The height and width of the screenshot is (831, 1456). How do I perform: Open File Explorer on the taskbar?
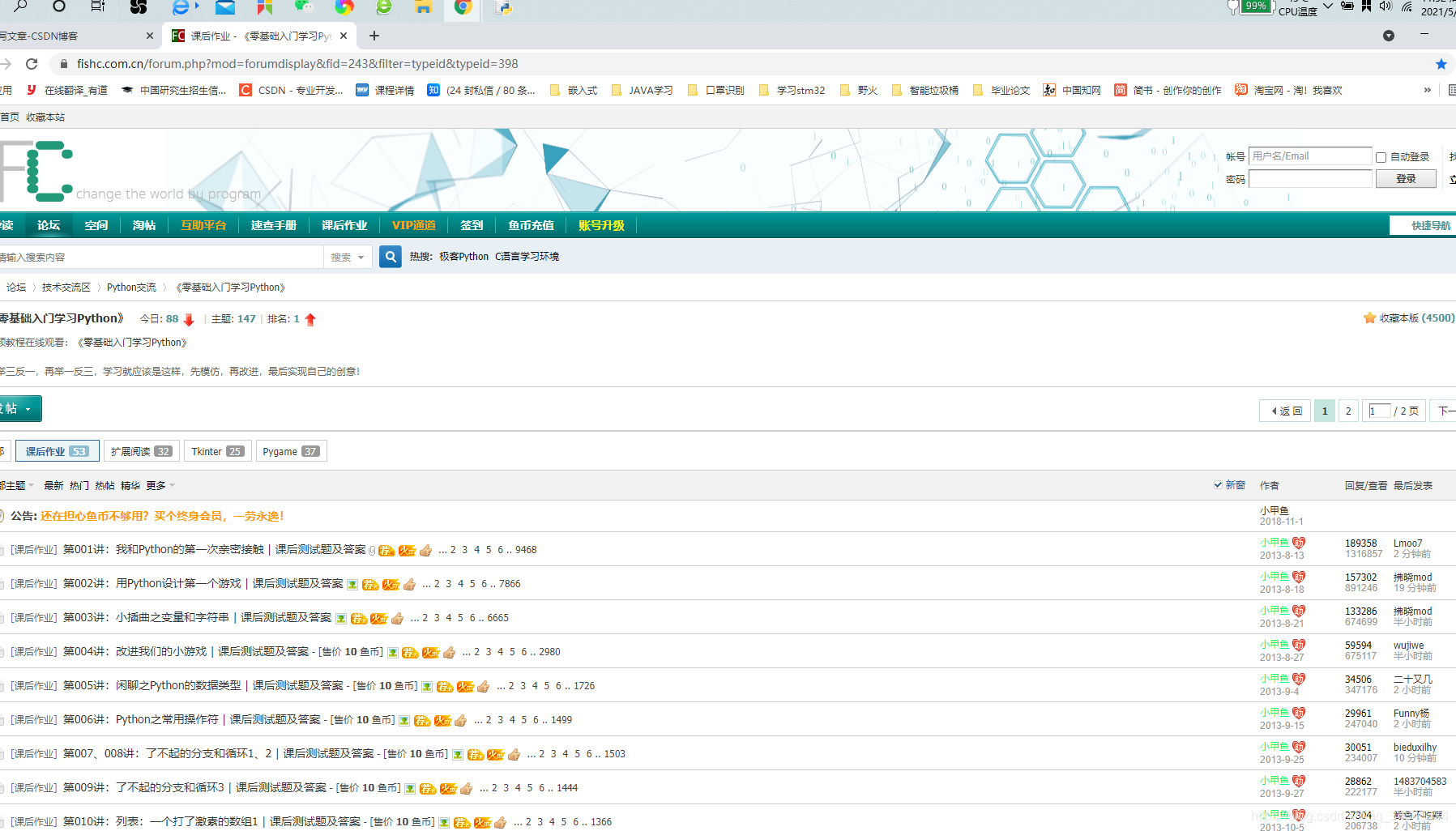422,6
